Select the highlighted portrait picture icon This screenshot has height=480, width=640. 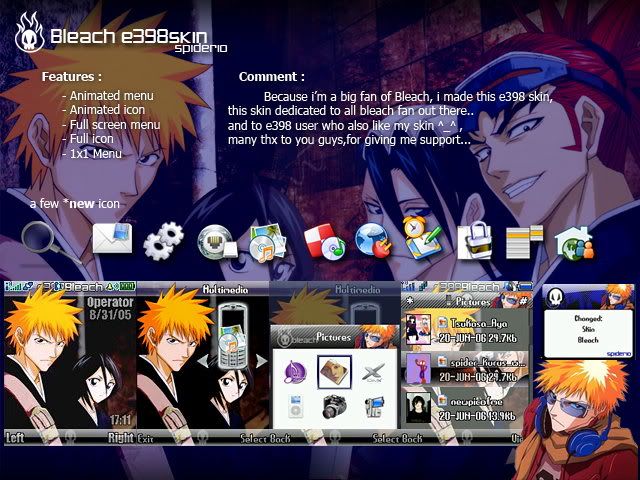334,372
